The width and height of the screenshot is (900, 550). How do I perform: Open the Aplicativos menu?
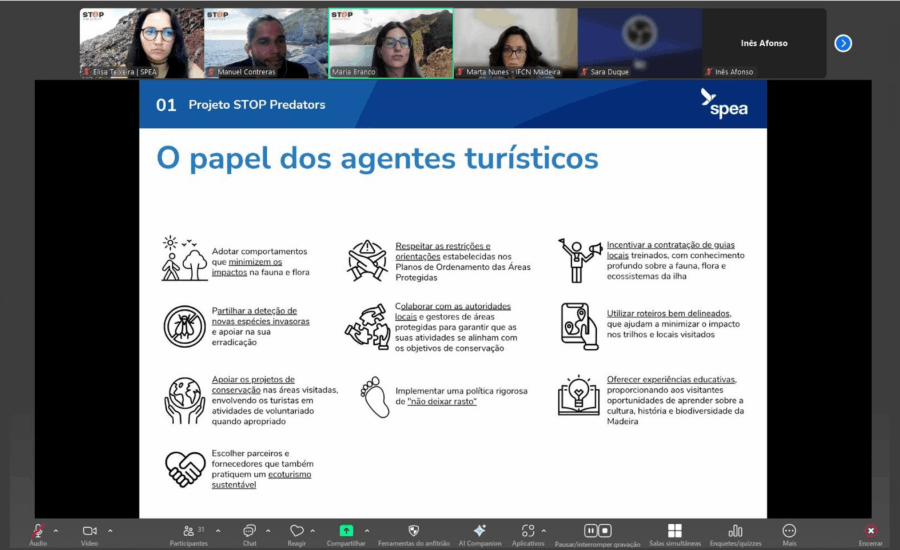pyautogui.click(x=528, y=531)
